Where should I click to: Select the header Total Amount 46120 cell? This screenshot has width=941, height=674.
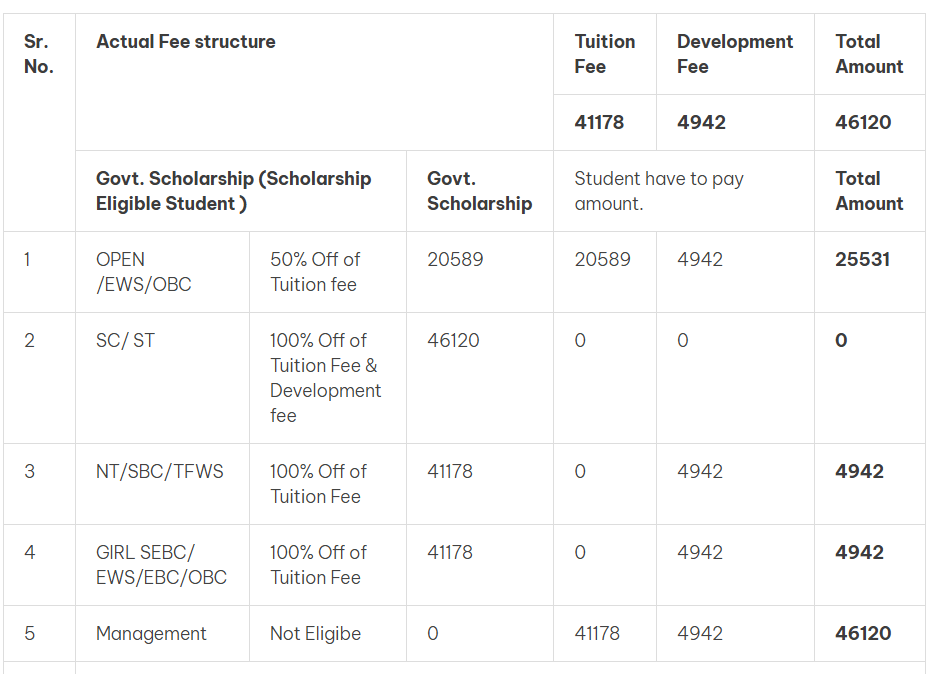pos(863,122)
